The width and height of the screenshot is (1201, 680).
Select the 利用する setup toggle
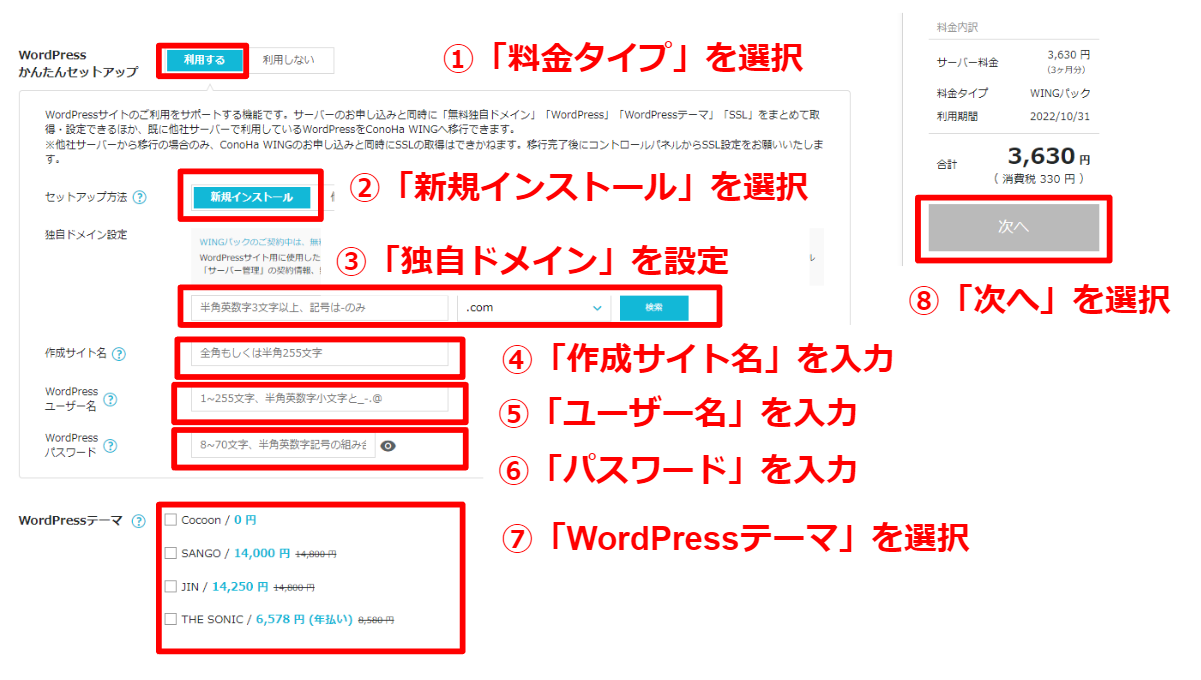click(203, 61)
